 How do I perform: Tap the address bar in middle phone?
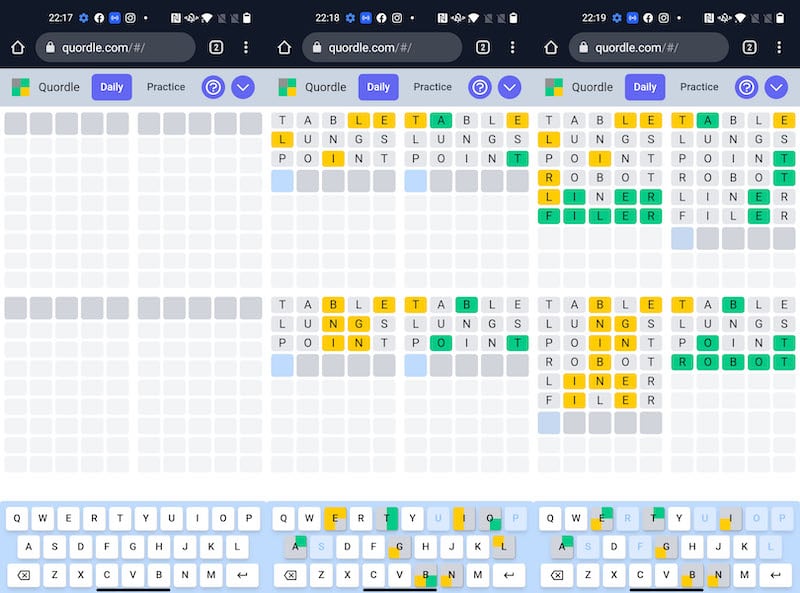pyautogui.click(x=382, y=47)
